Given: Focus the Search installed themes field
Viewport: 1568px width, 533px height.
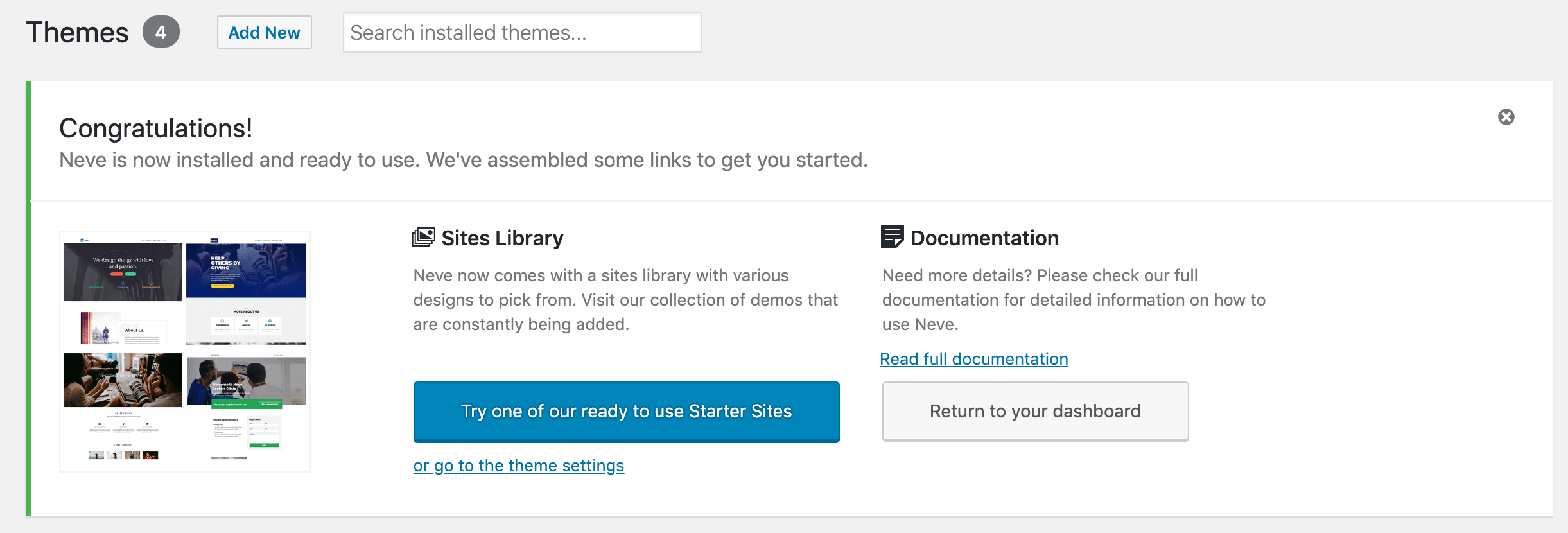Looking at the screenshot, I should point(522,32).
